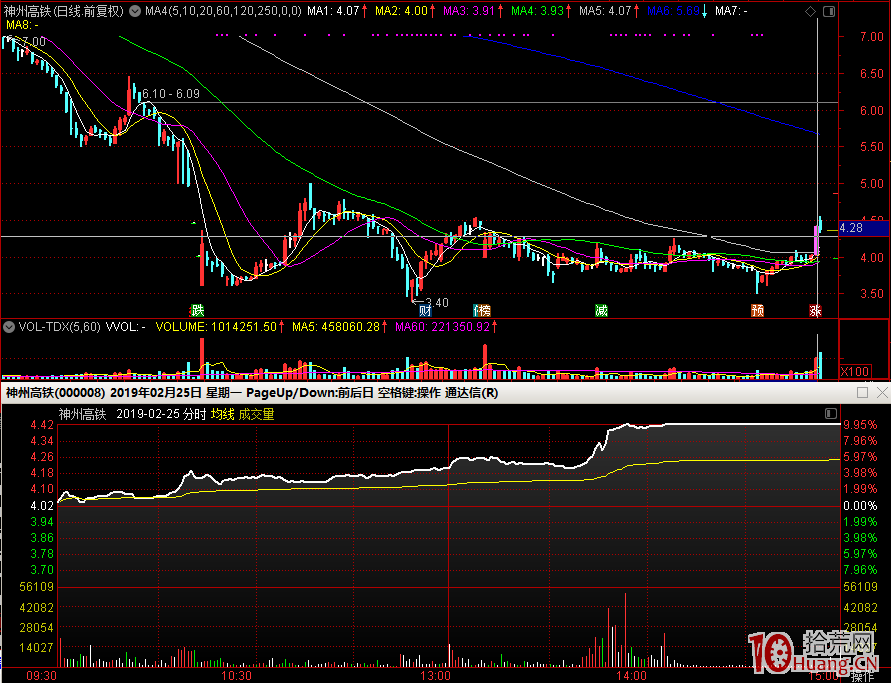This screenshot has height=683, width=891.
Task: Select the MA7: - label
Action: pos(731,11)
